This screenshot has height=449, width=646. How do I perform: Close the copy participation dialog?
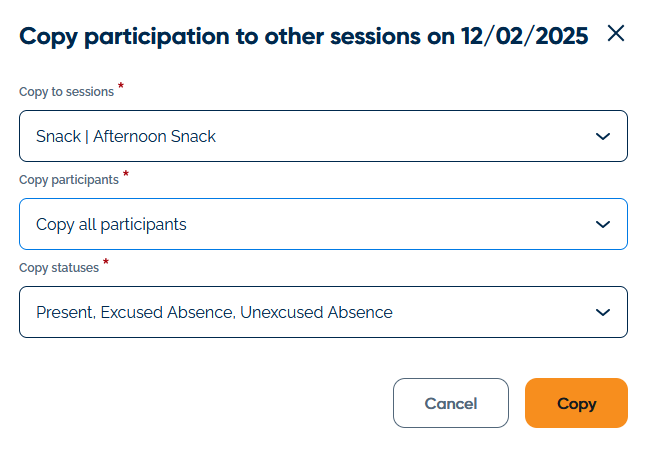[616, 34]
